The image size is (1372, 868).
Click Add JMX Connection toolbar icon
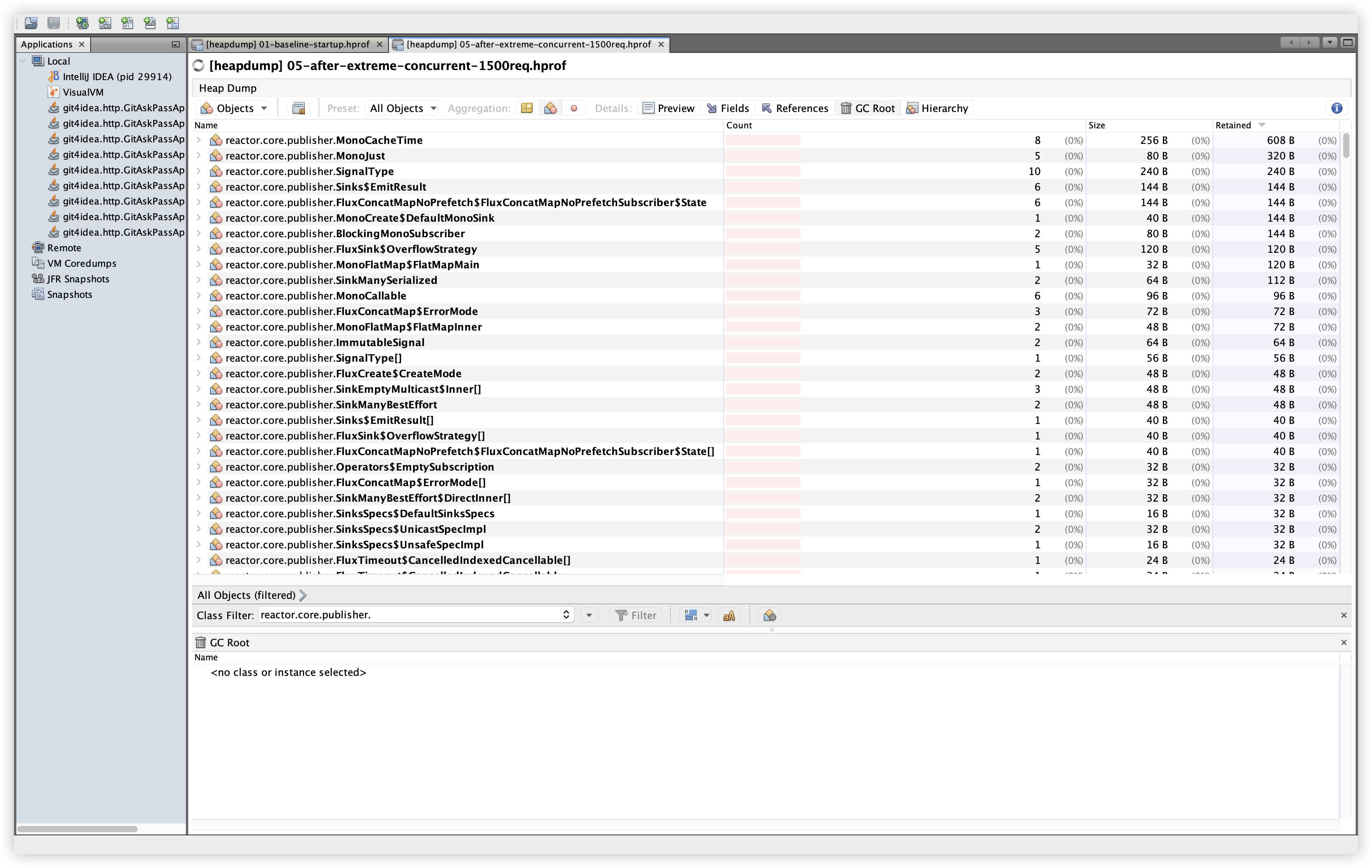[105, 23]
